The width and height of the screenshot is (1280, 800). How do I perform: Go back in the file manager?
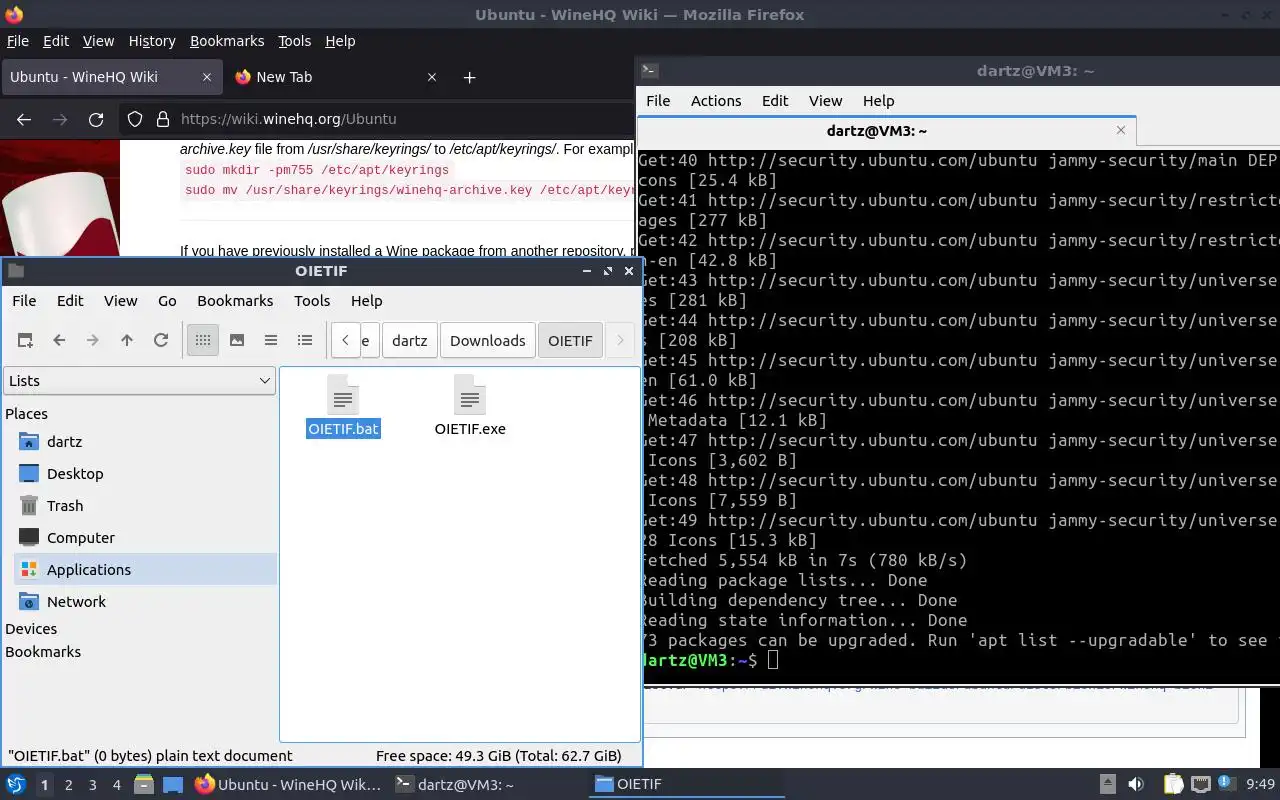pos(59,340)
